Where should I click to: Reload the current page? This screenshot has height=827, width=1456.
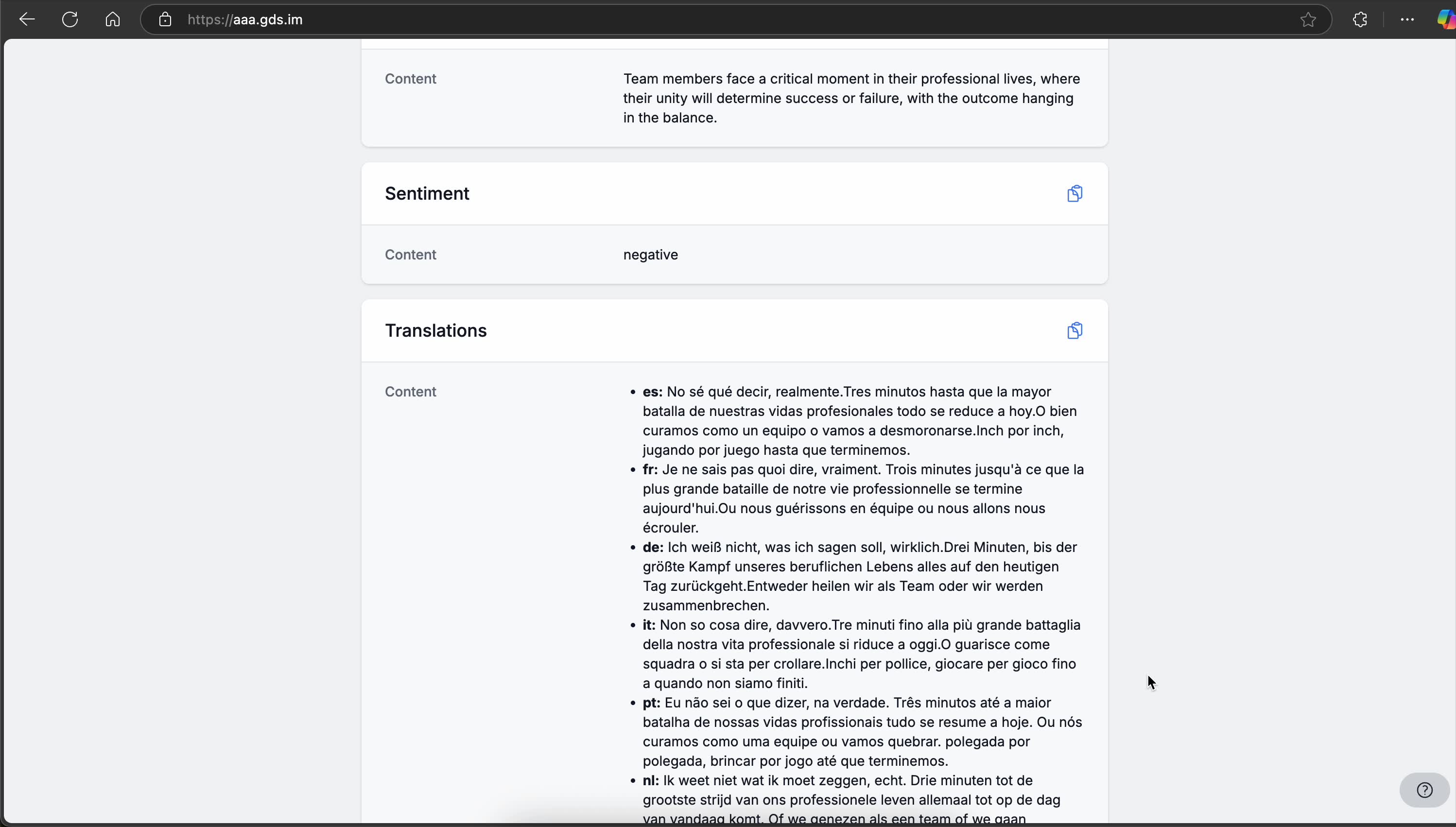70,19
